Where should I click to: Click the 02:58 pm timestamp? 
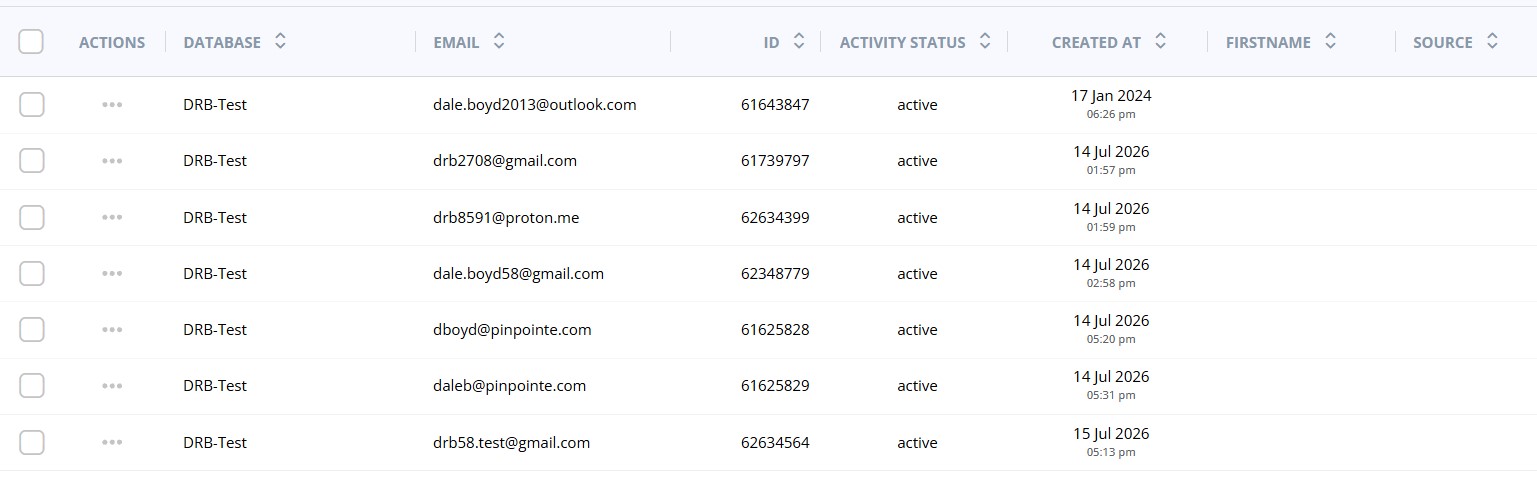pyautogui.click(x=1111, y=283)
